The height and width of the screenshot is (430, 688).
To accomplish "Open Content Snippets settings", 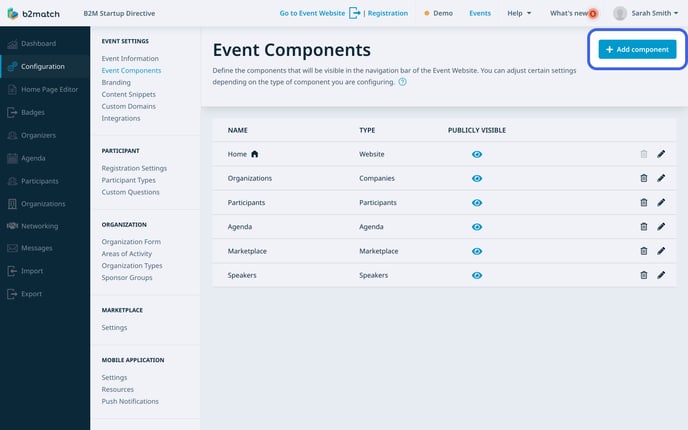I will tap(129, 94).
